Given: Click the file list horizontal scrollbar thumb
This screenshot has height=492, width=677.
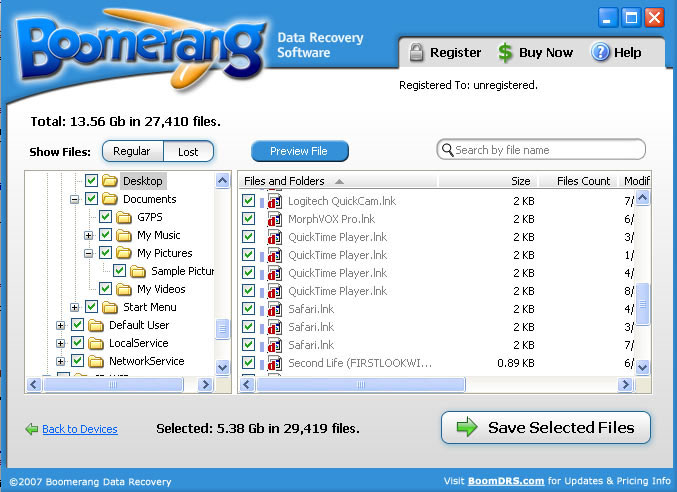Looking at the screenshot, I should pos(361,384).
